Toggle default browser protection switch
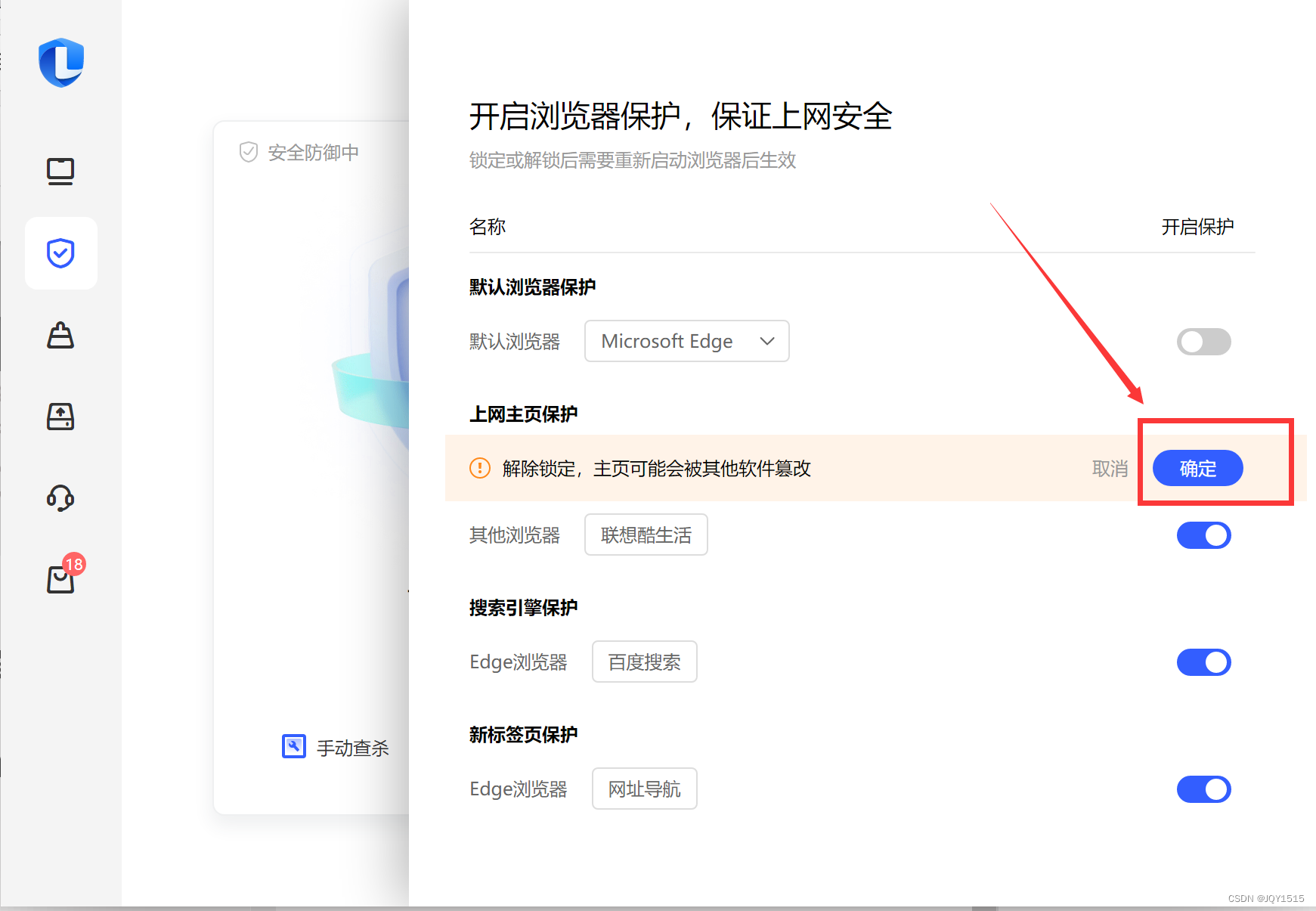This screenshot has height=911, width=1316. [x=1203, y=342]
